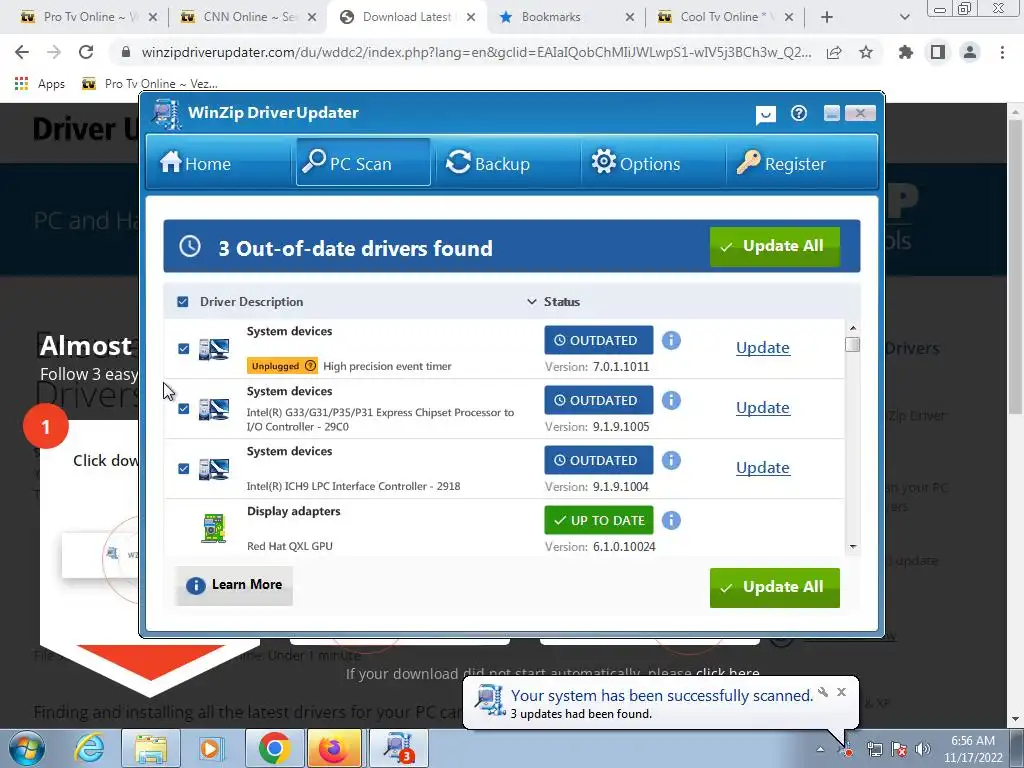
Task: Show hidden system tray icons
Action: tap(820, 749)
